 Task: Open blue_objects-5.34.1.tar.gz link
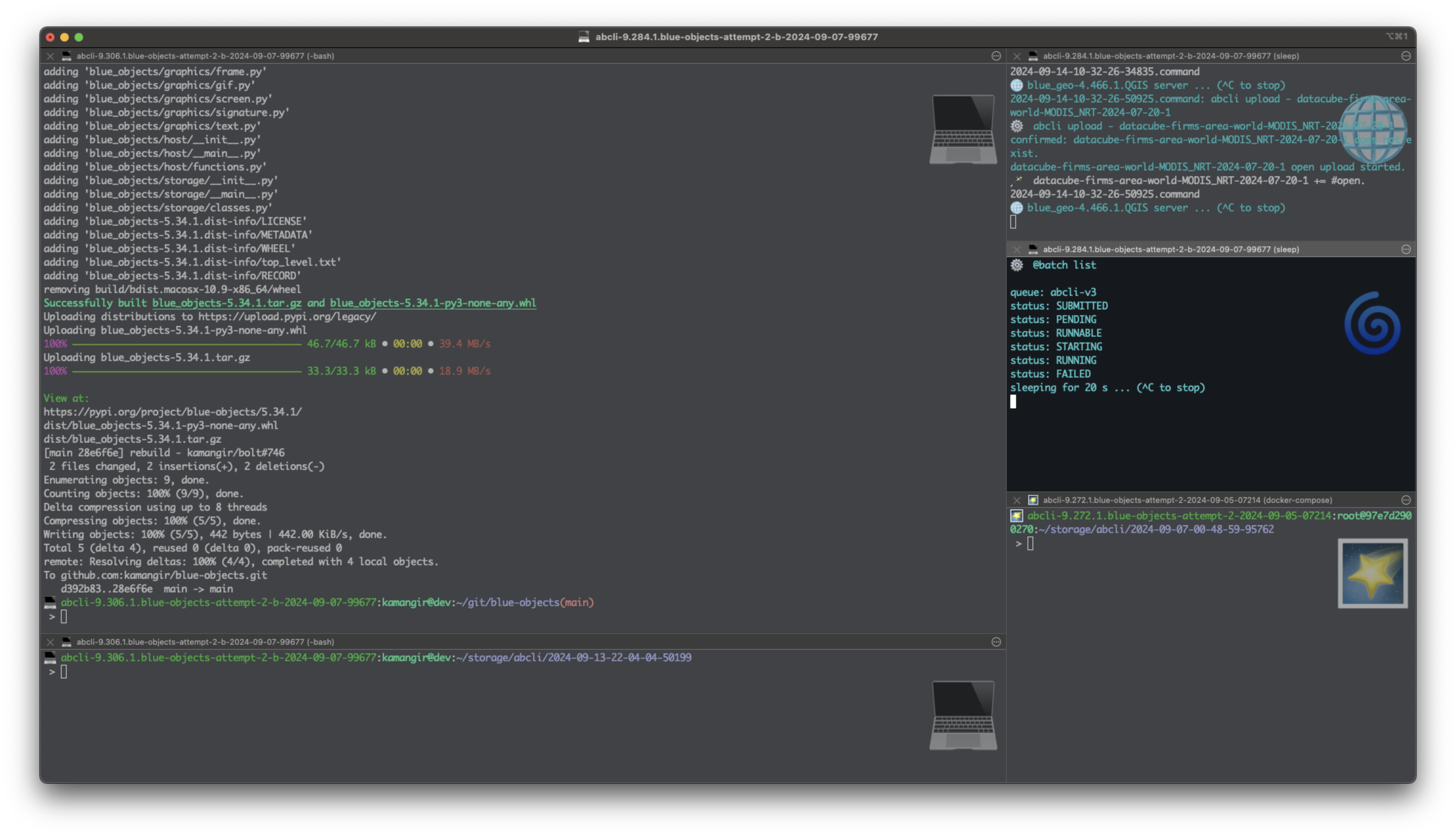227,303
